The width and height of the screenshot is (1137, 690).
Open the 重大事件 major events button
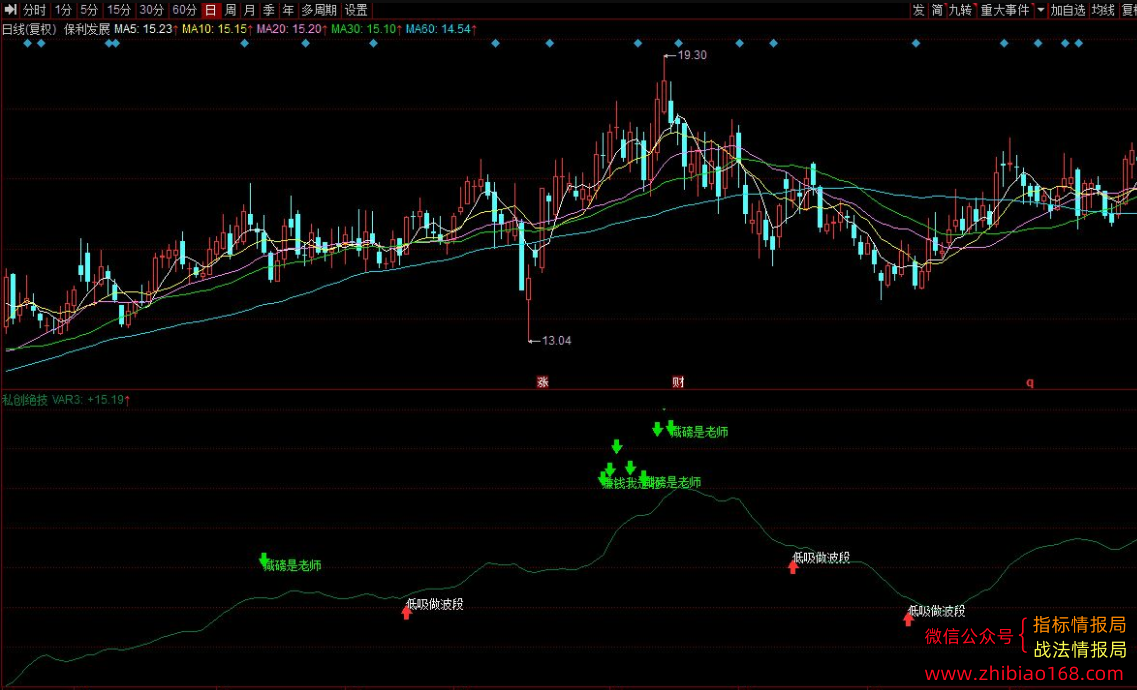(1004, 10)
